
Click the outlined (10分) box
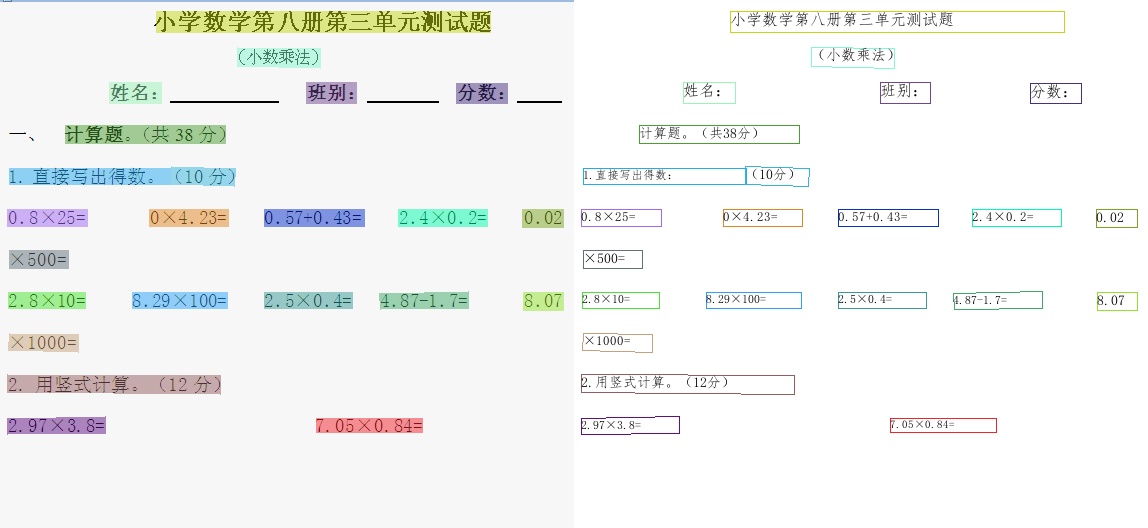click(x=777, y=176)
